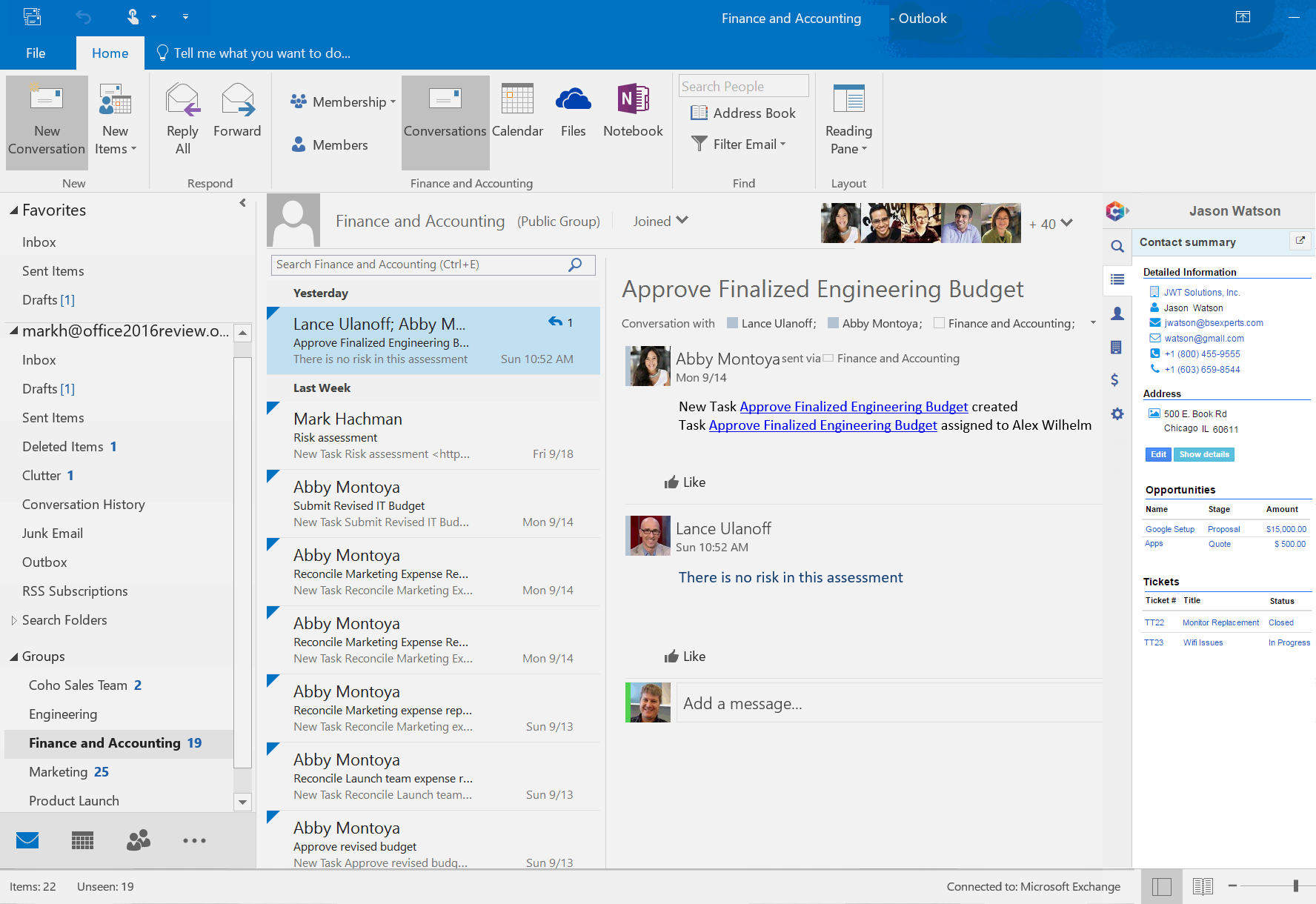The image size is (1316, 904).
Task: Like Lance Ulanoff's message
Action: tap(685, 657)
